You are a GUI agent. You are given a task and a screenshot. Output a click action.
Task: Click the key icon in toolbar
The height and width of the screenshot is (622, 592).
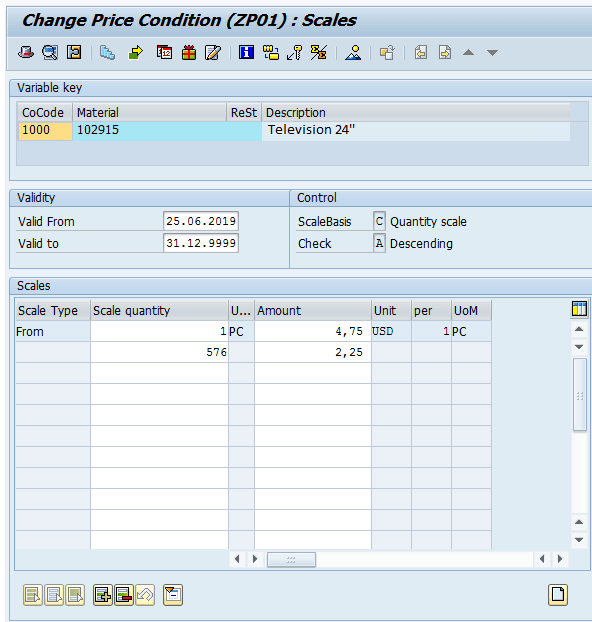click(295, 52)
